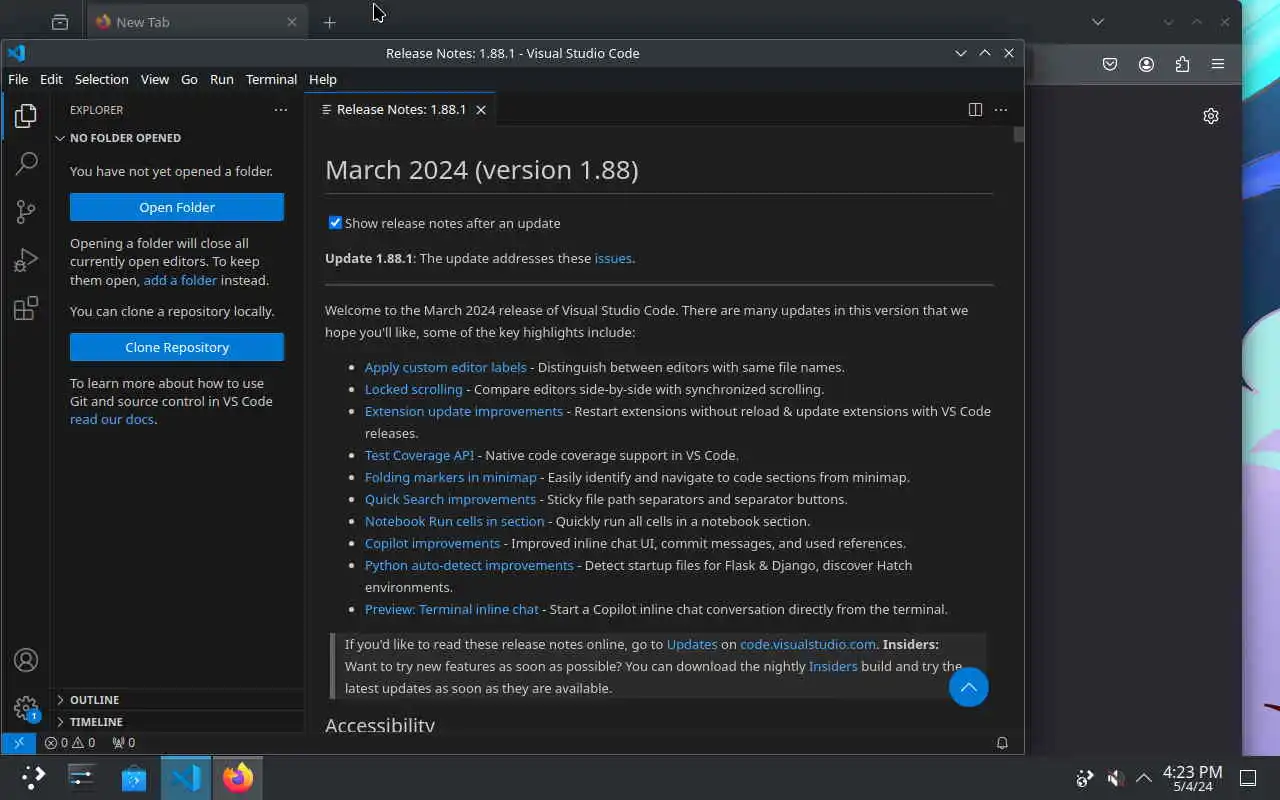Viewport: 1280px width, 800px height.
Task: Expand the system tray arrow
Action: click(1144, 777)
